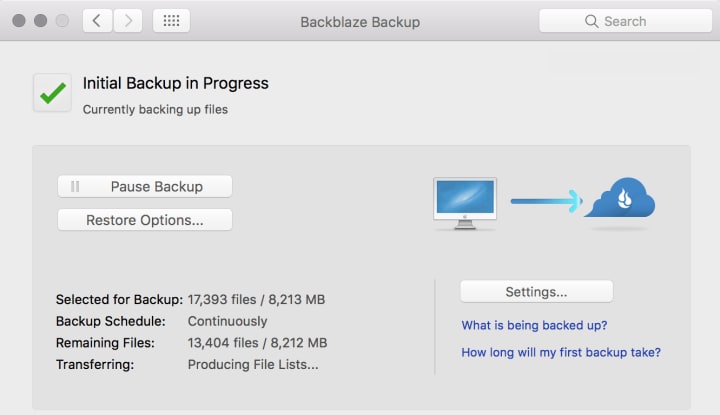Click the Remaining Files value
This screenshot has width=720, height=415.
[x=257, y=343]
